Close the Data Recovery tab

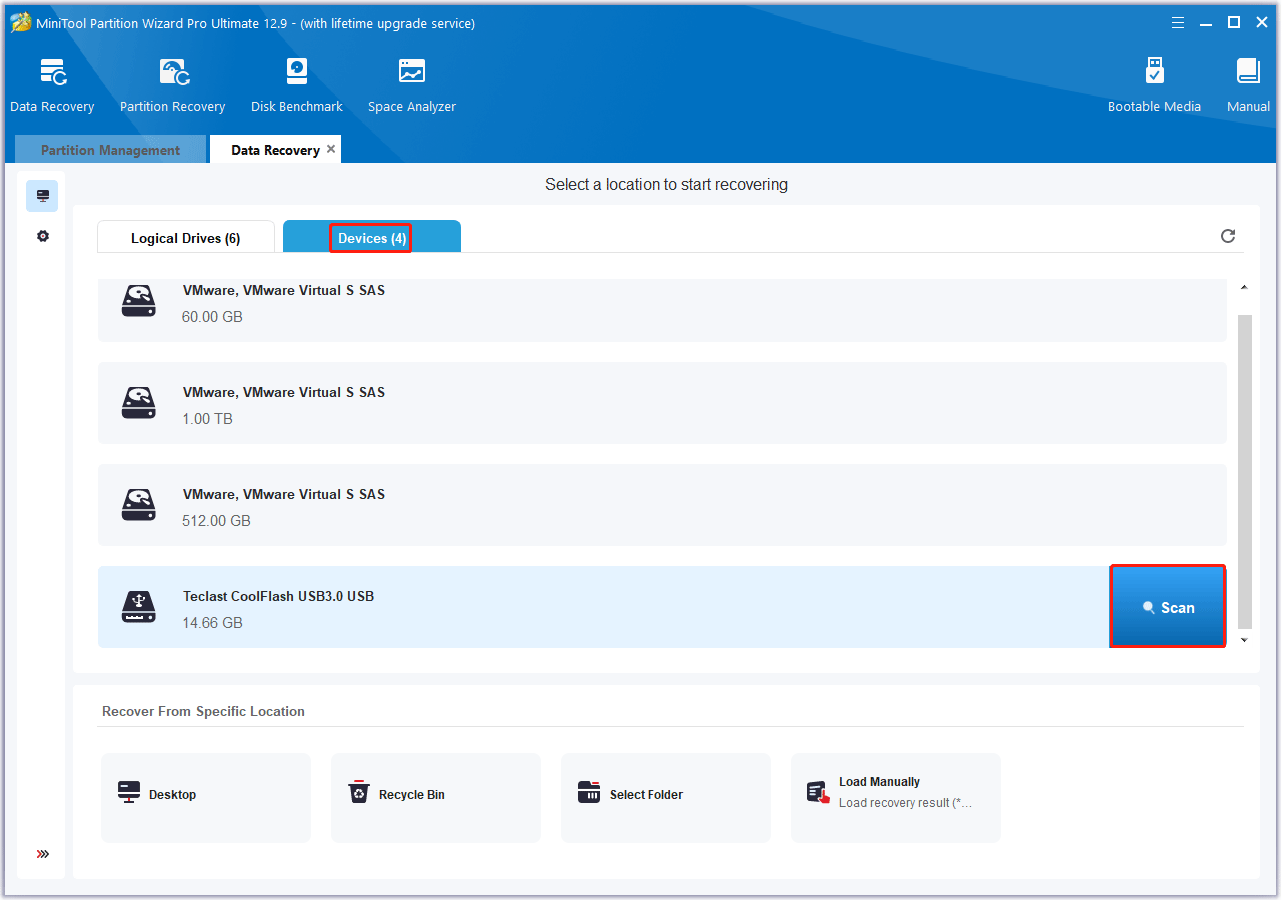tap(331, 149)
